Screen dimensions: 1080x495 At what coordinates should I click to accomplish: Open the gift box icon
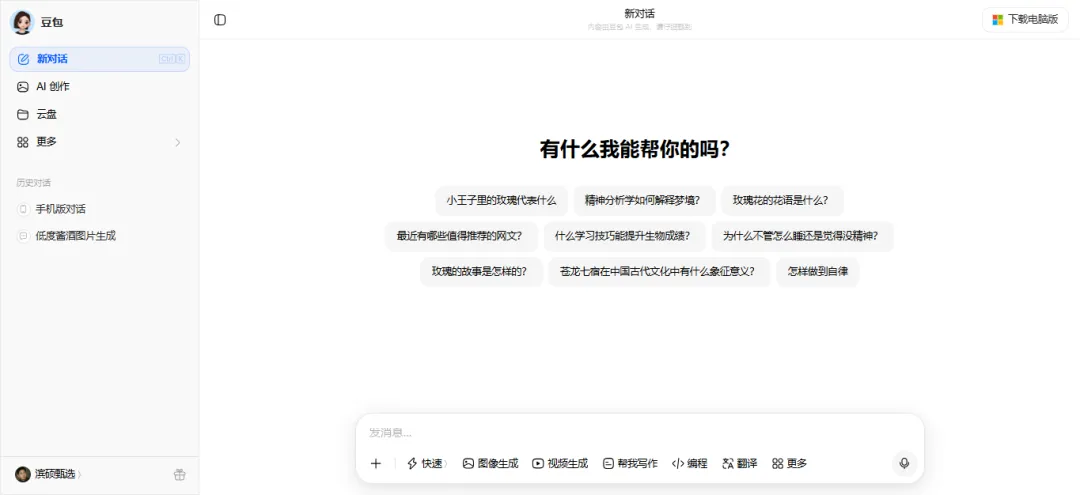pos(179,474)
